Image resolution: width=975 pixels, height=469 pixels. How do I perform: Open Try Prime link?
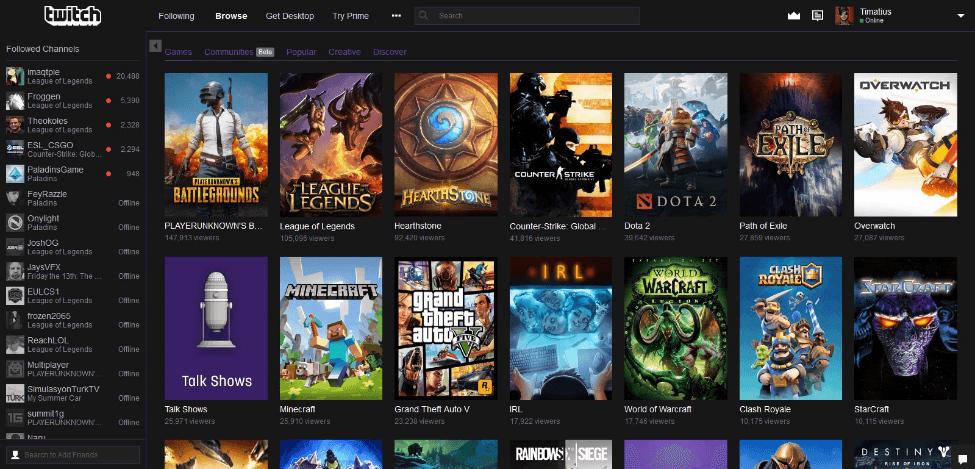tap(351, 16)
